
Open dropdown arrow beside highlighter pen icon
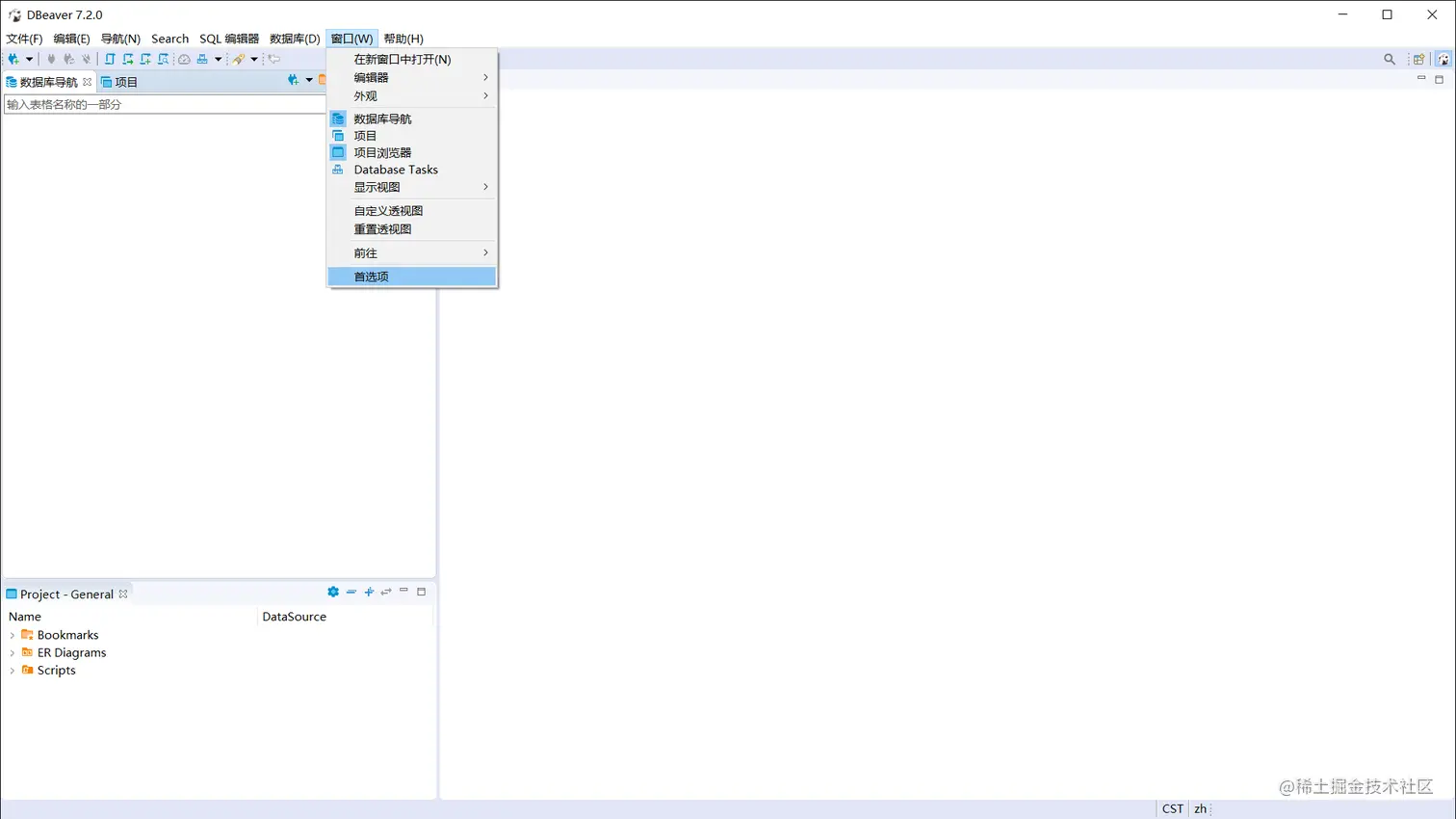click(x=254, y=59)
